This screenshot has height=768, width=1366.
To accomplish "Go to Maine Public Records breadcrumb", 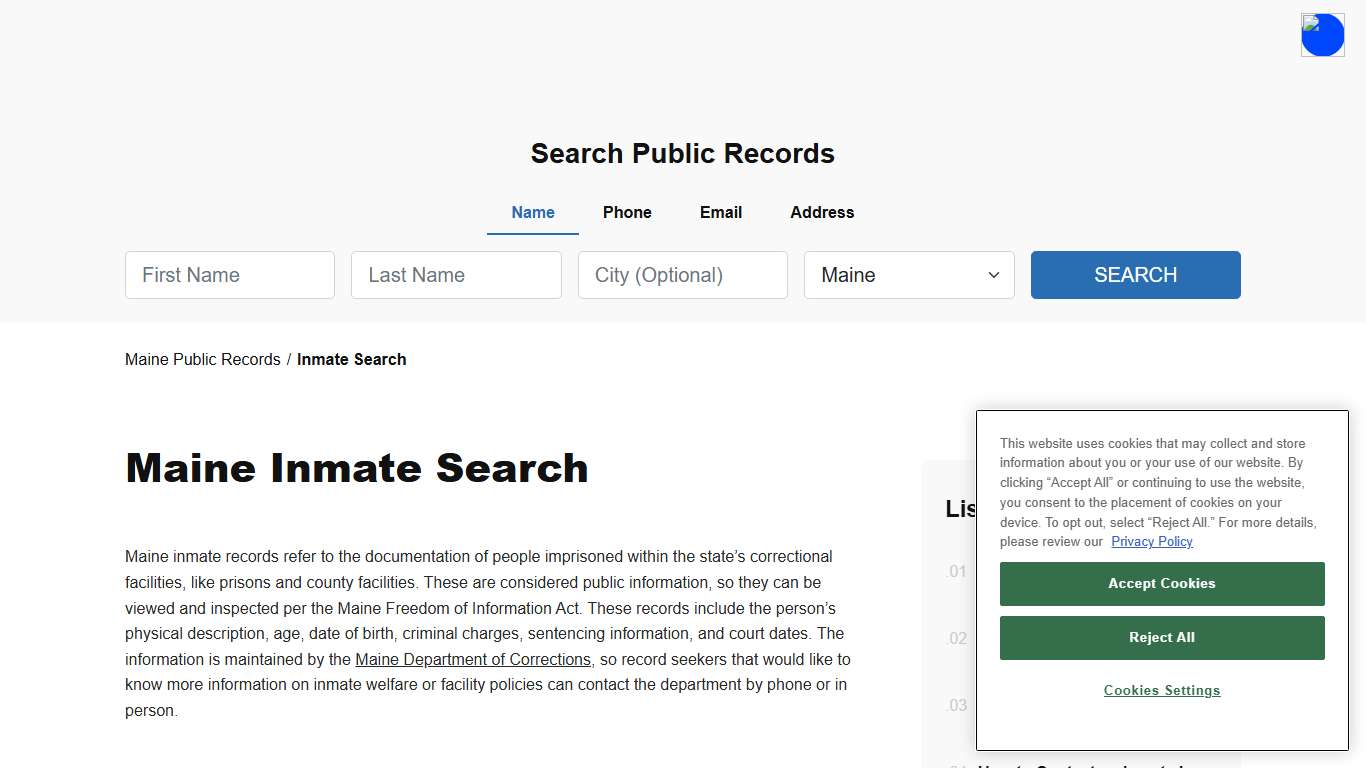I will [203, 359].
